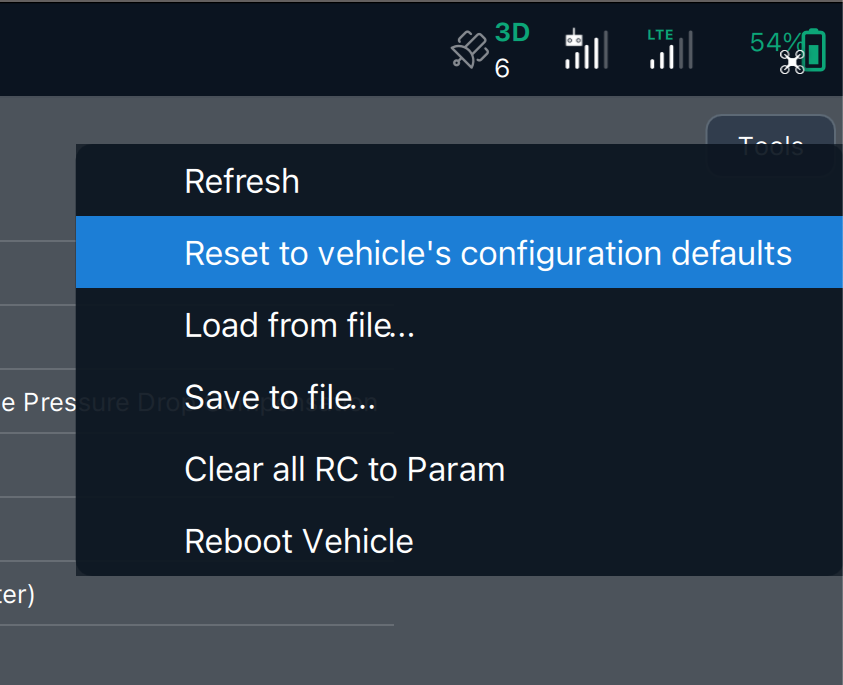Click the 54% battery percentage text
Viewport: 843px width, 685px height.
click(774, 42)
